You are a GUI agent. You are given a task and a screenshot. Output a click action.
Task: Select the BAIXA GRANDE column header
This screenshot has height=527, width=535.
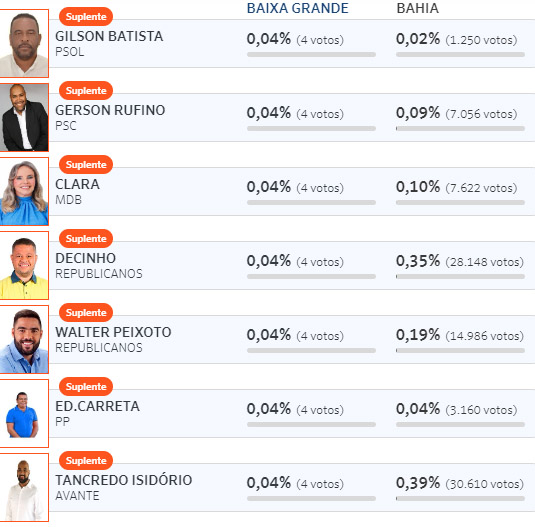click(298, 8)
